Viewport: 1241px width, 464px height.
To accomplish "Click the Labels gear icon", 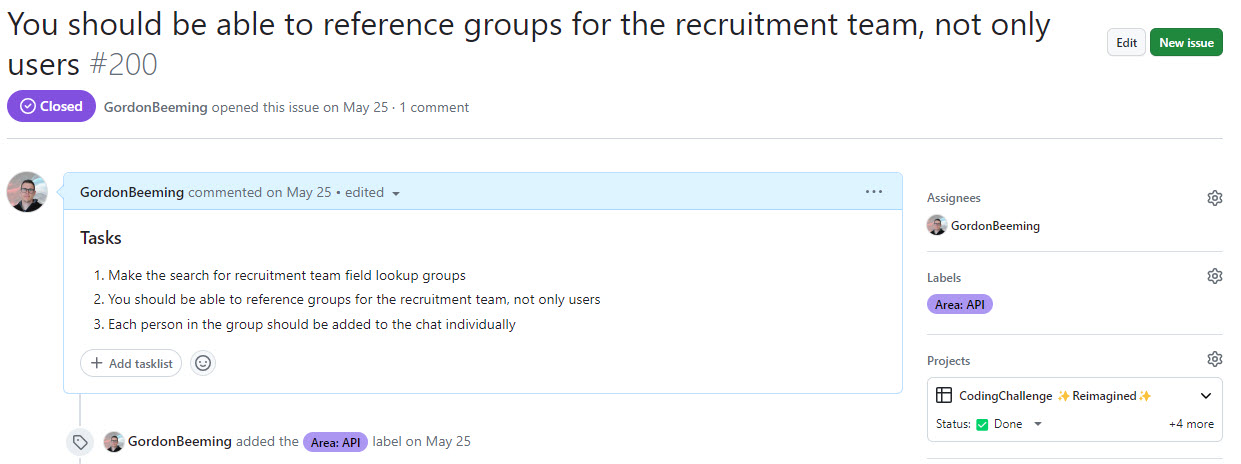I will [1214, 276].
